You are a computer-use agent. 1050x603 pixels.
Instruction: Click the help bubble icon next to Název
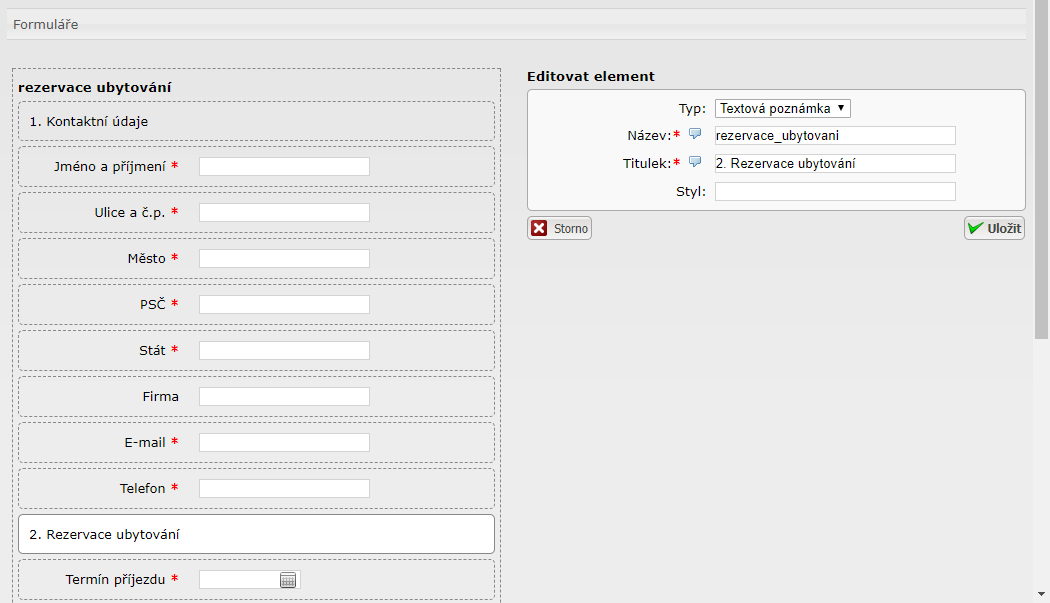pos(695,134)
